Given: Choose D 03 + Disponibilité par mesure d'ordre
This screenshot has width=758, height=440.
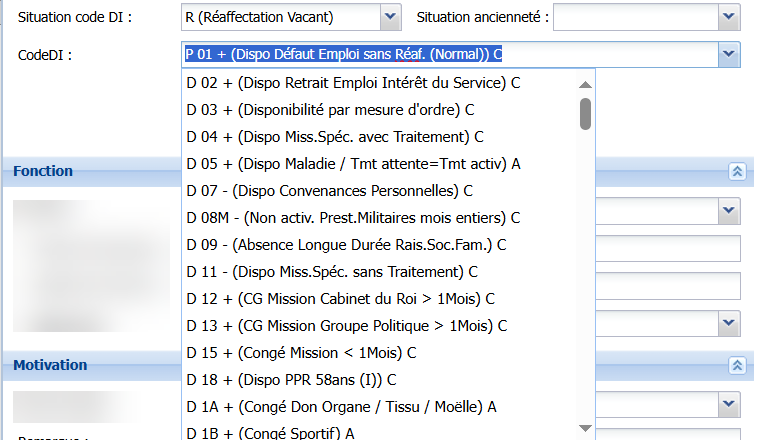Looking at the screenshot, I should pos(330,109).
